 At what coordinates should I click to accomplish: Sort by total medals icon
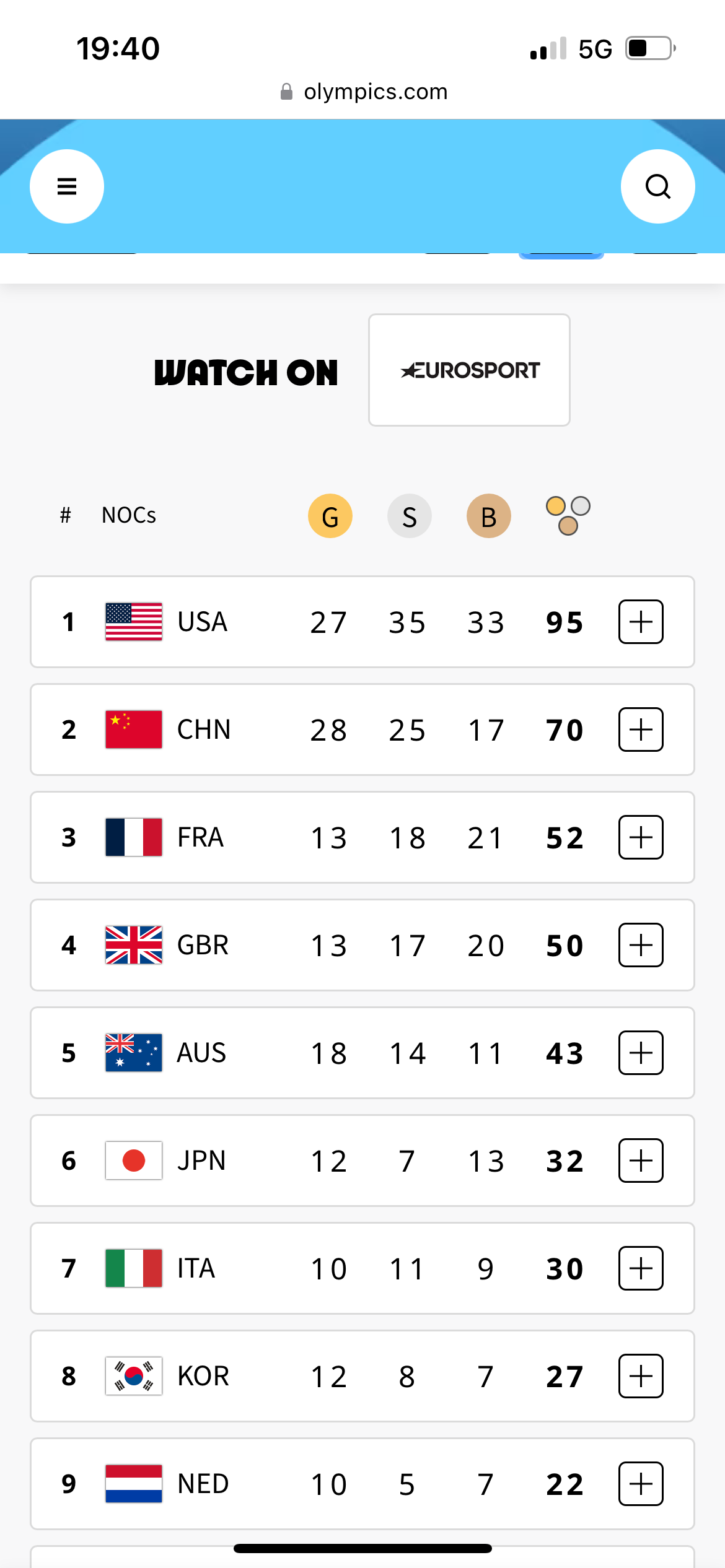(568, 516)
